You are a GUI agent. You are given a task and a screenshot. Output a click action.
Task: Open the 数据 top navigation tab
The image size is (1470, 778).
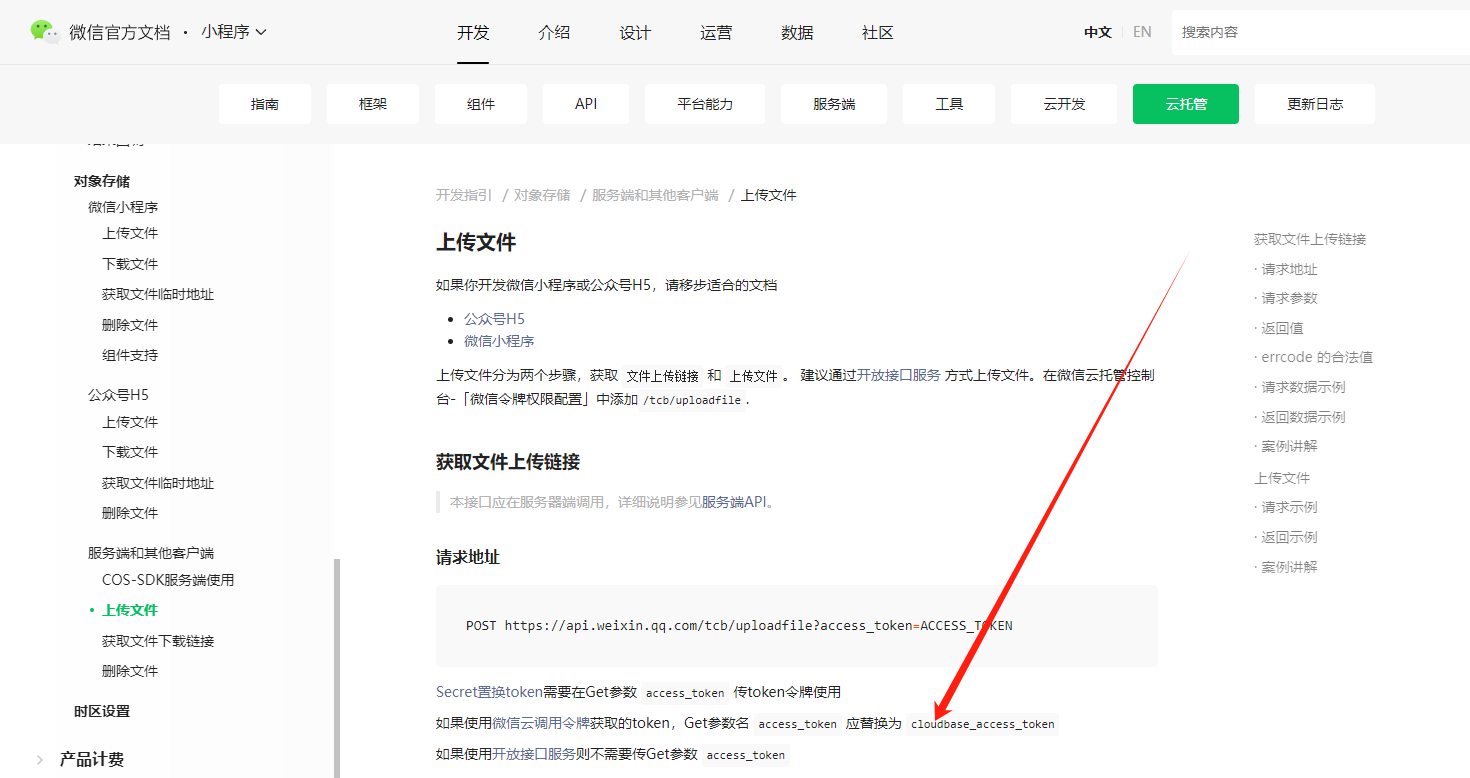coord(797,32)
